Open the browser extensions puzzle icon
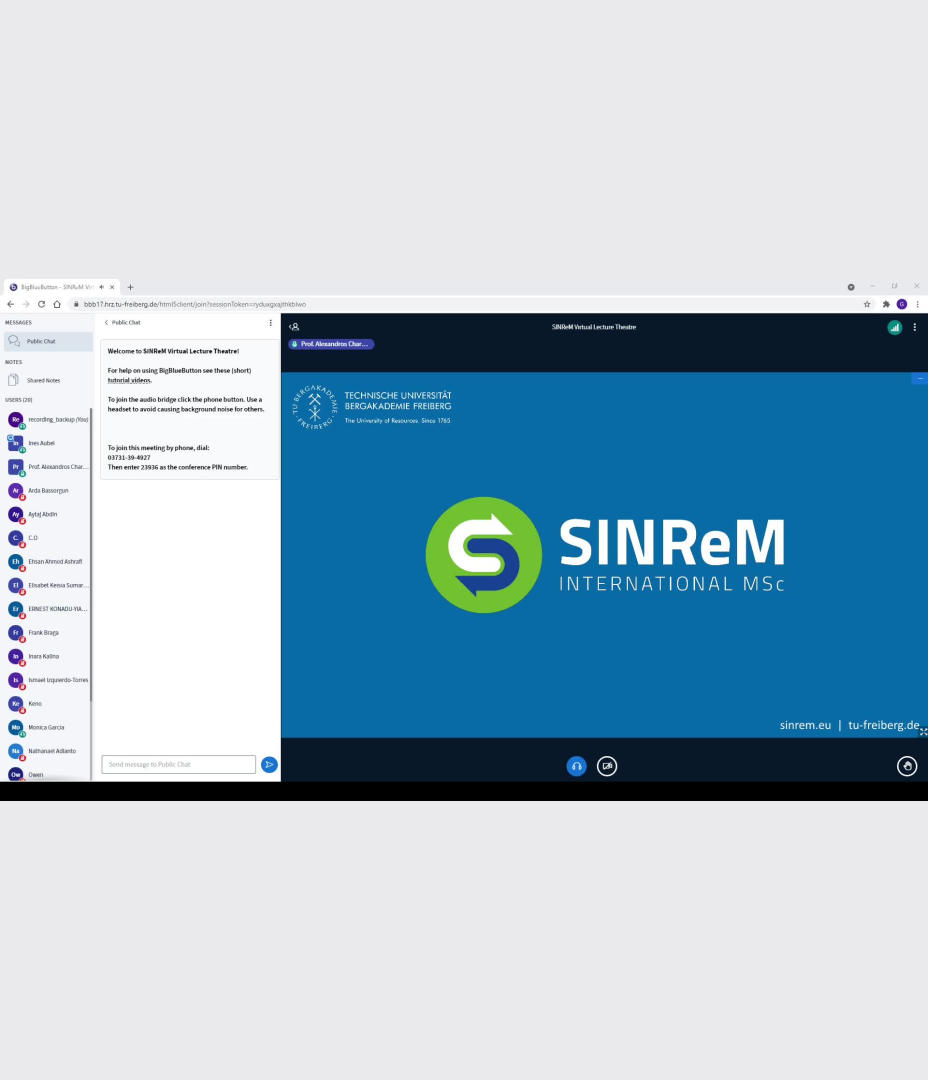This screenshot has height=1080, width=928. [886, 304]
